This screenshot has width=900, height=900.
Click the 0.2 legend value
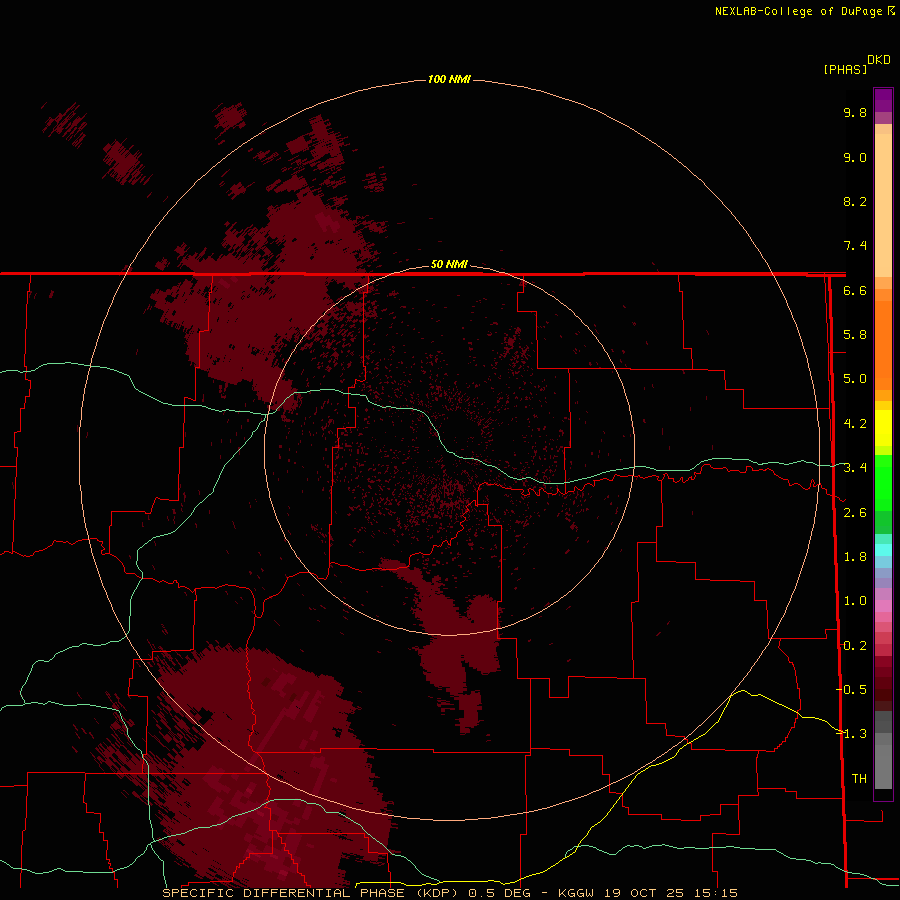tap(855, 646)
